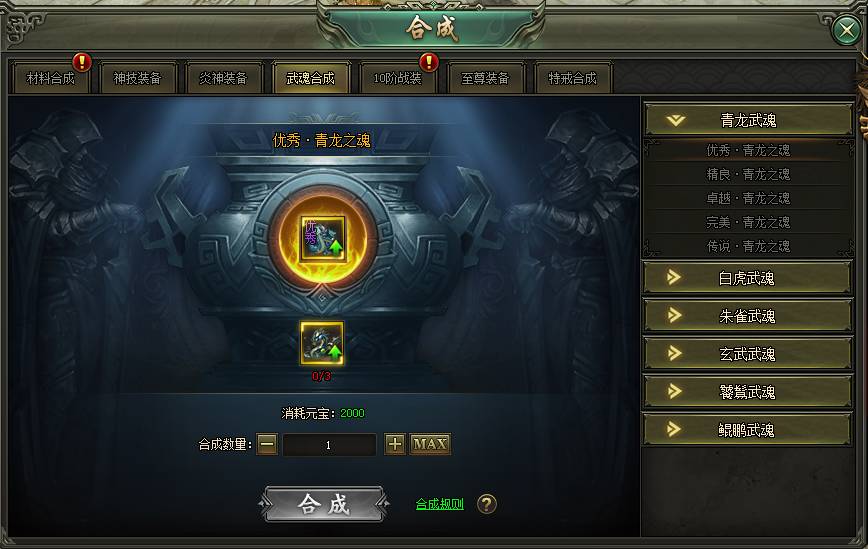The height and width of the screenshot is (549, 868).
Task: Click the red alert badge on 材料合成
Action: tap(82, 62)
